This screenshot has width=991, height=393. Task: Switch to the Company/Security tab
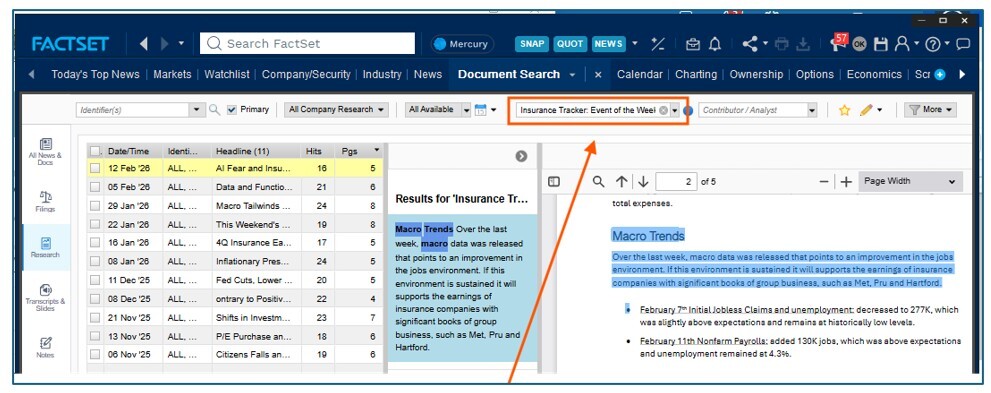[x=306, y=74]
